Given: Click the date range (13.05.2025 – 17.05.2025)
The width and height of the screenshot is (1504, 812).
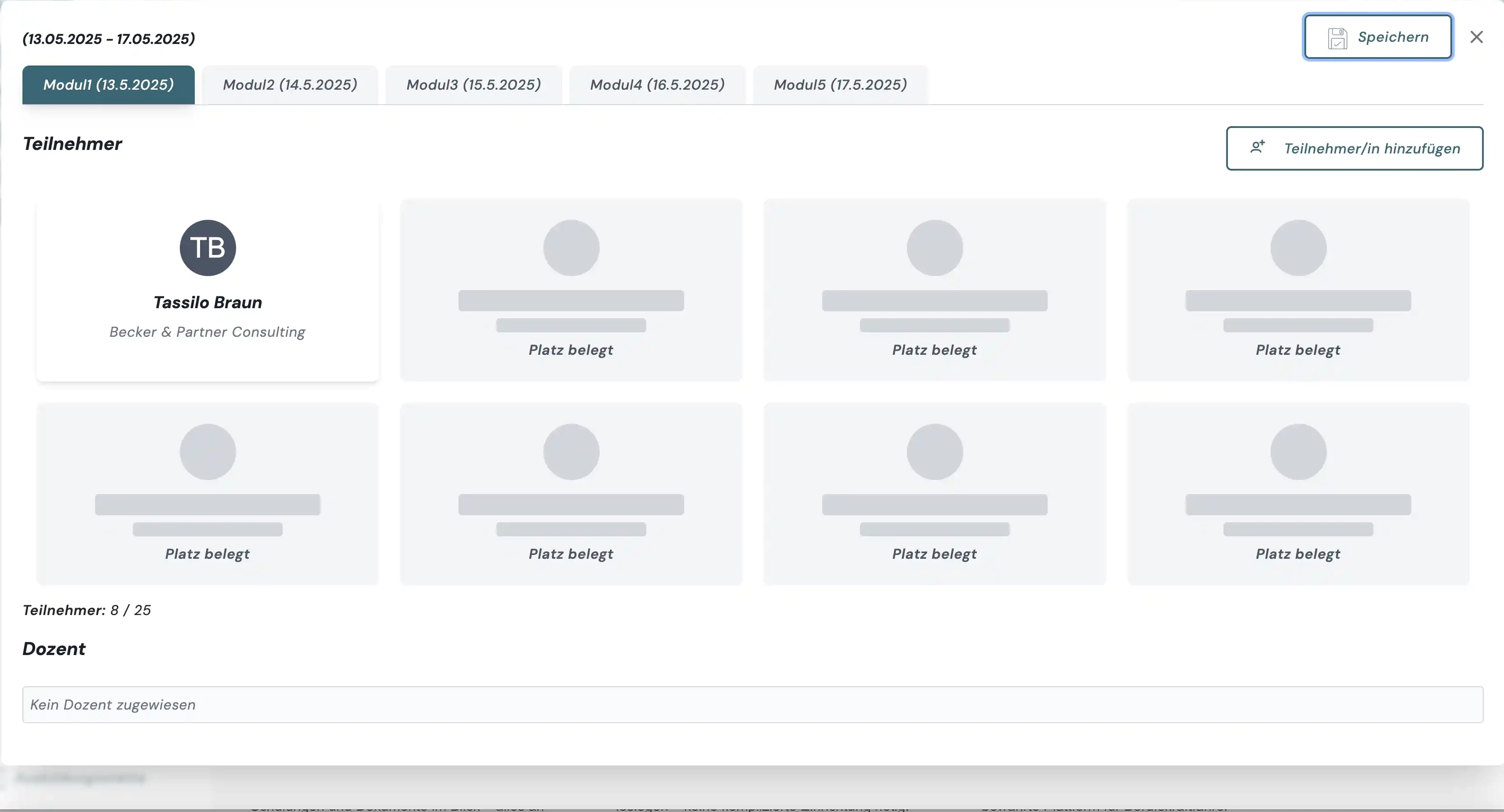Looking at the screenshot, I should [109, 39].
